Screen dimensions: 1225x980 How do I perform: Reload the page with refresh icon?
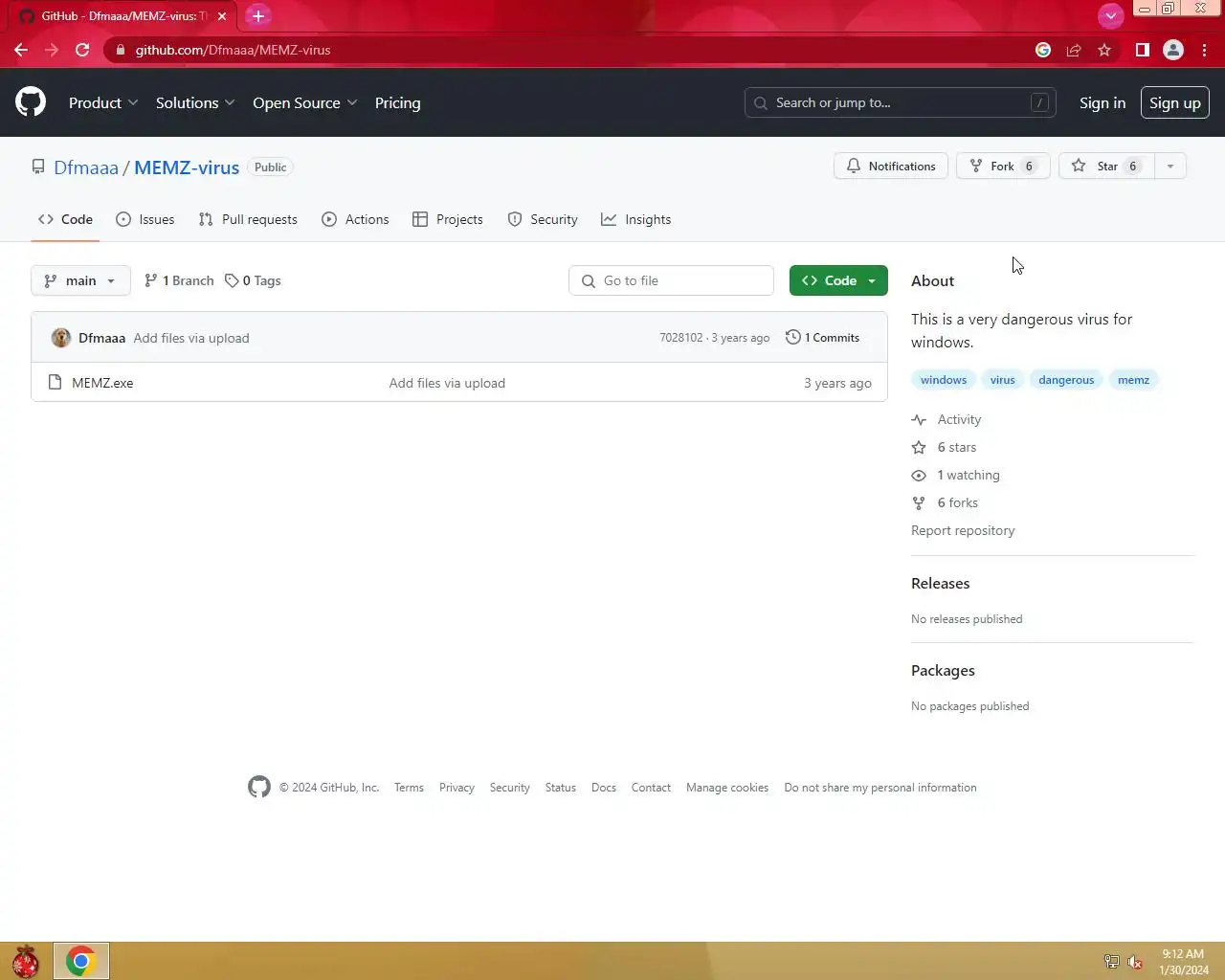point(82,50)
